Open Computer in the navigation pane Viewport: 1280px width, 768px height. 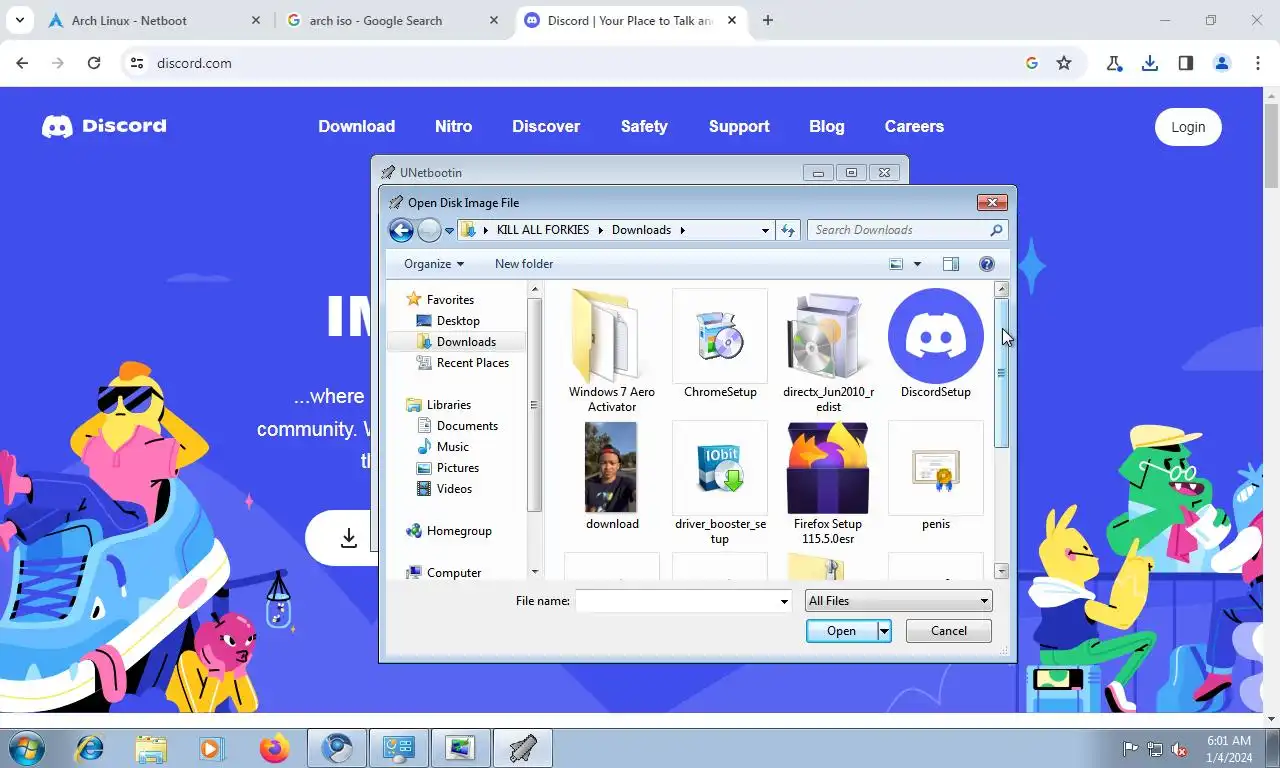coord(454,573)
